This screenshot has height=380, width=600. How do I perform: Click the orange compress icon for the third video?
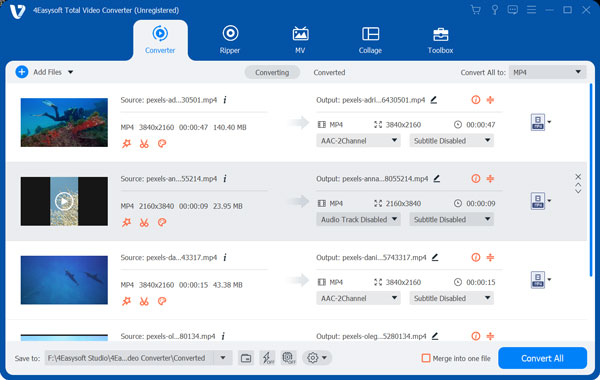point(490,258)
